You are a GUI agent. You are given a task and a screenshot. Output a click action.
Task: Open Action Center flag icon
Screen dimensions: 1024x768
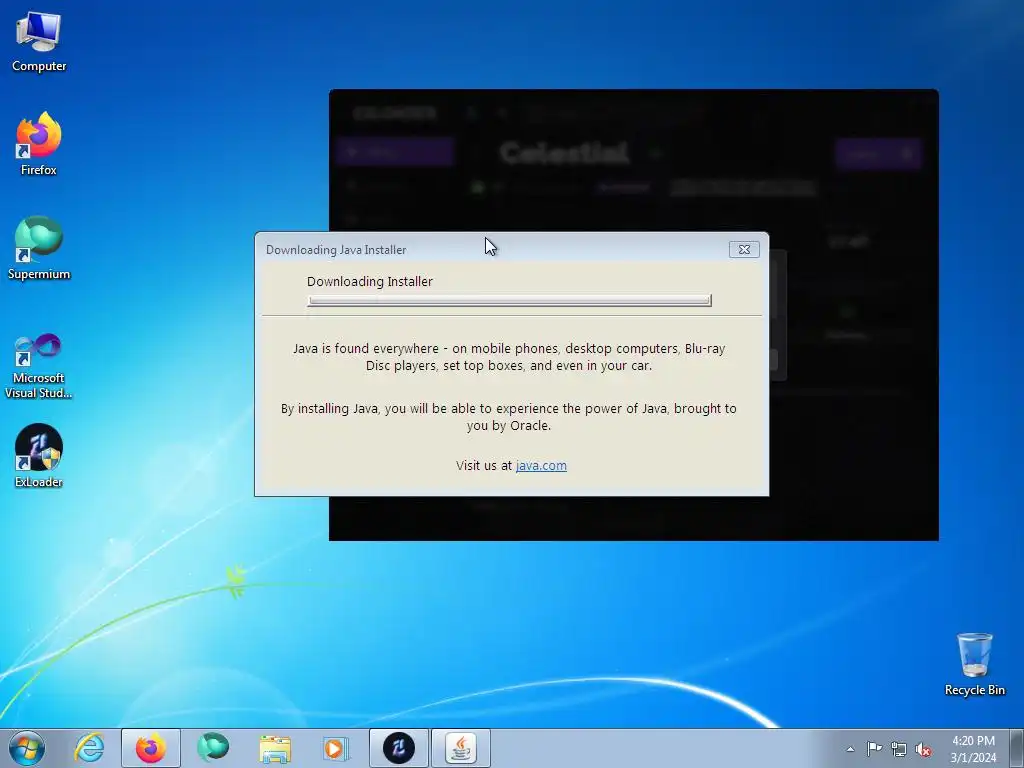point(874,749)
